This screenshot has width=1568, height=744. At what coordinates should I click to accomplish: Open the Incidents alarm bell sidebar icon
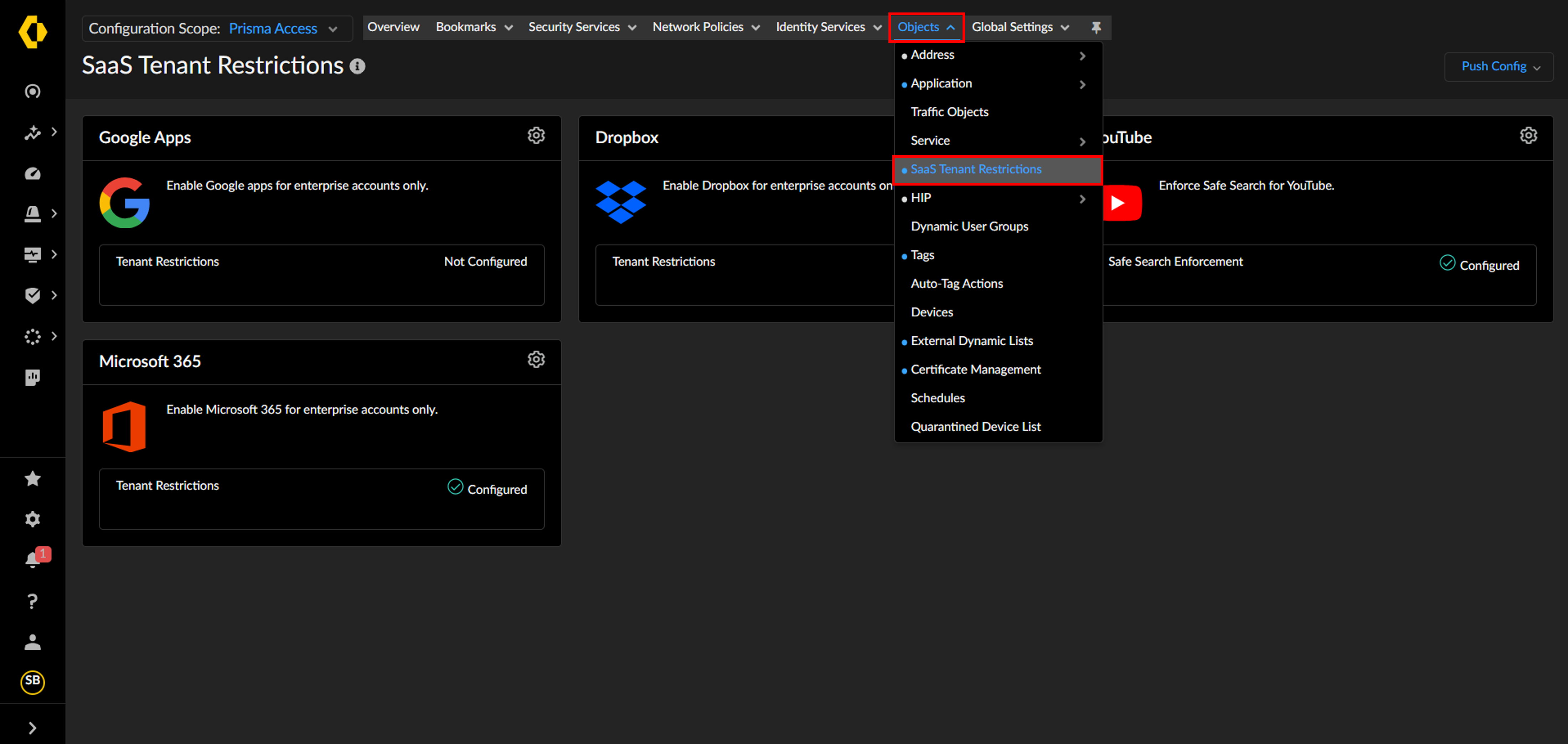pyautogui.click(x=33, y=214)
